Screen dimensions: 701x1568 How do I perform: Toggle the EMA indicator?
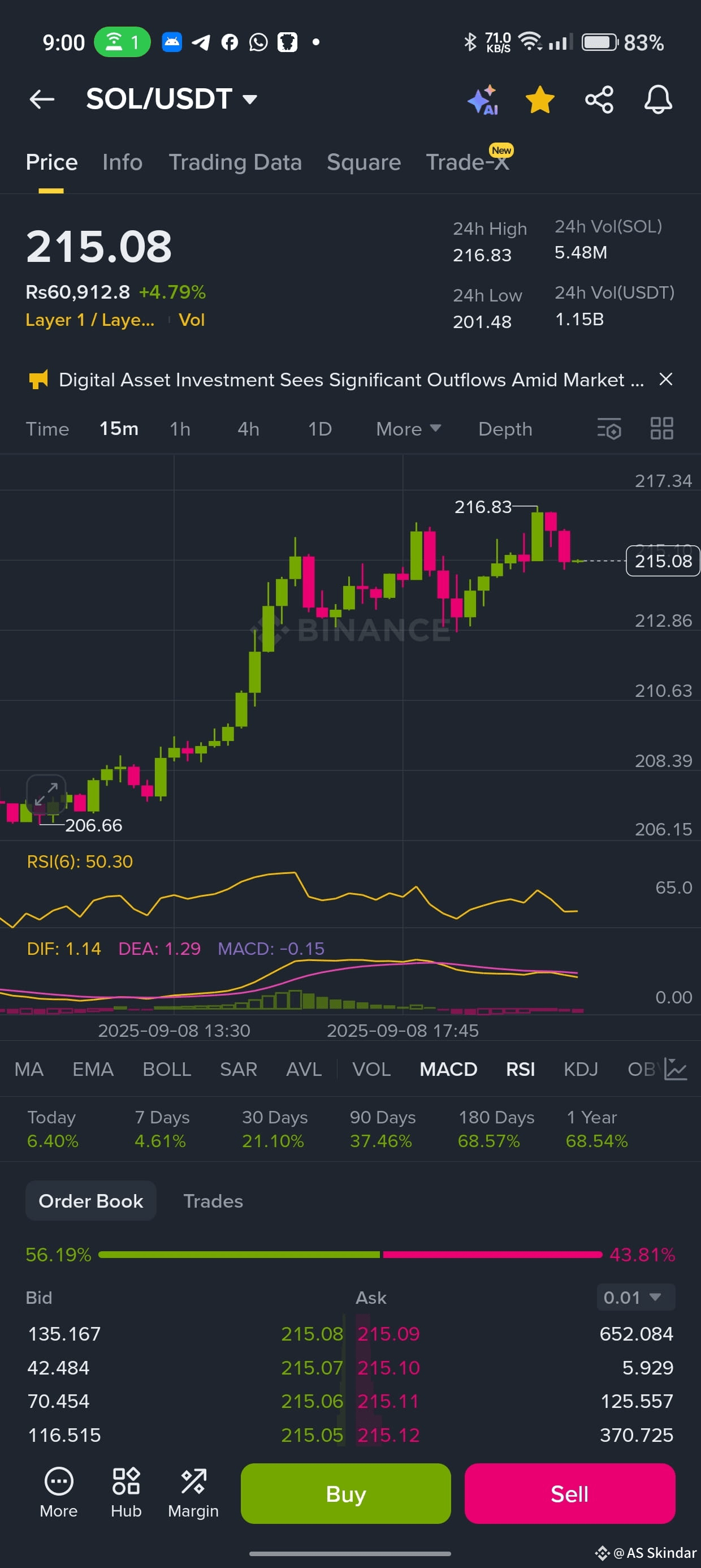(x=93, y=1069)
